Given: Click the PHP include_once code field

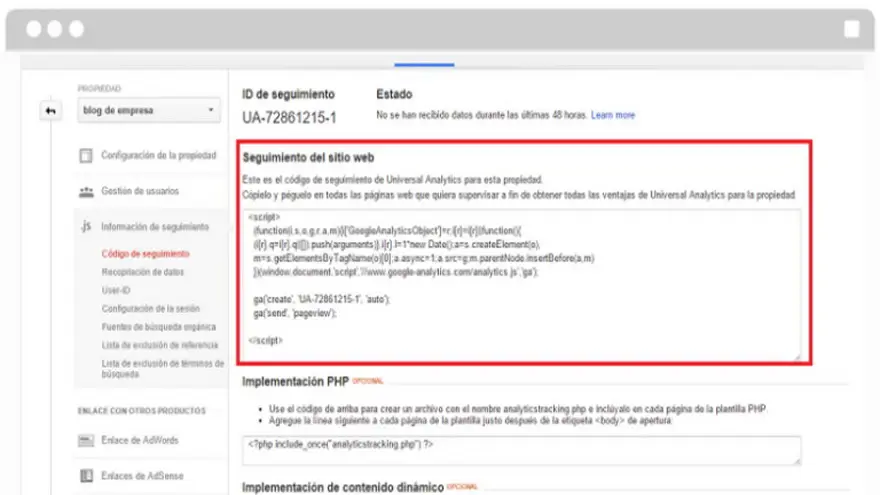Looking at the screenshot, I should tap(521, 450).
